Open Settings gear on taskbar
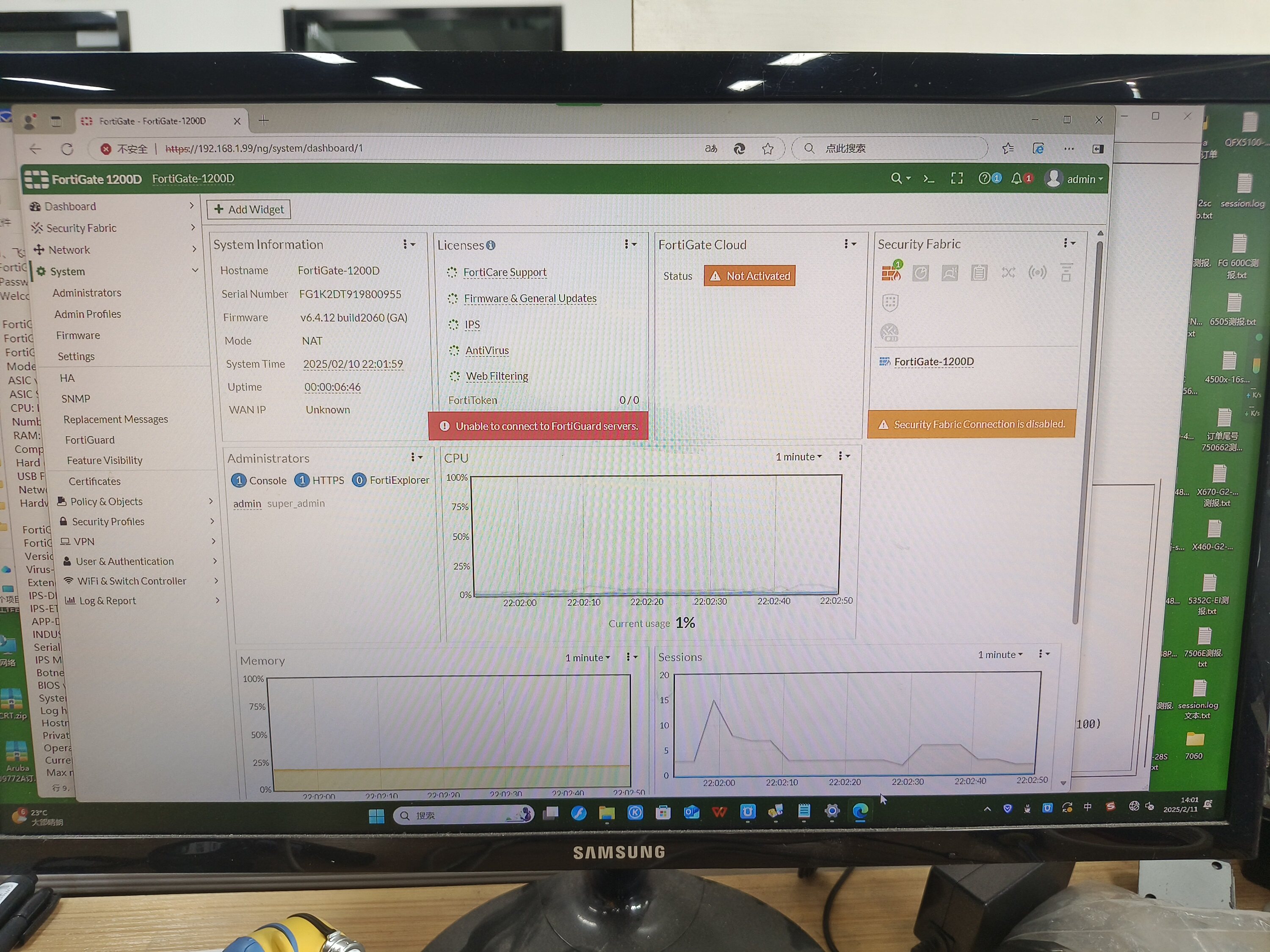 pos(832,812)
